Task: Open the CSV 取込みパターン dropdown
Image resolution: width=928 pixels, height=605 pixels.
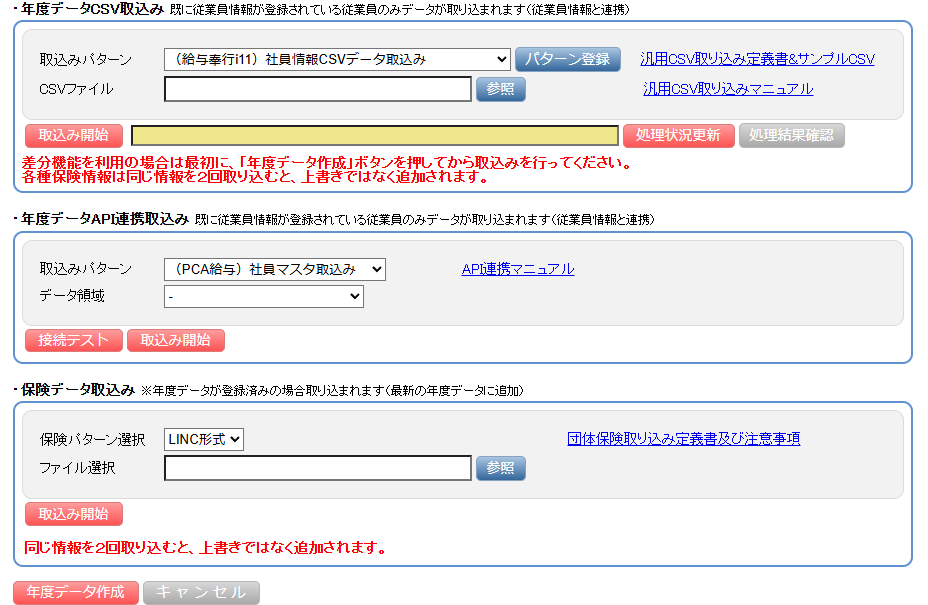Action: tap(337, 59)
